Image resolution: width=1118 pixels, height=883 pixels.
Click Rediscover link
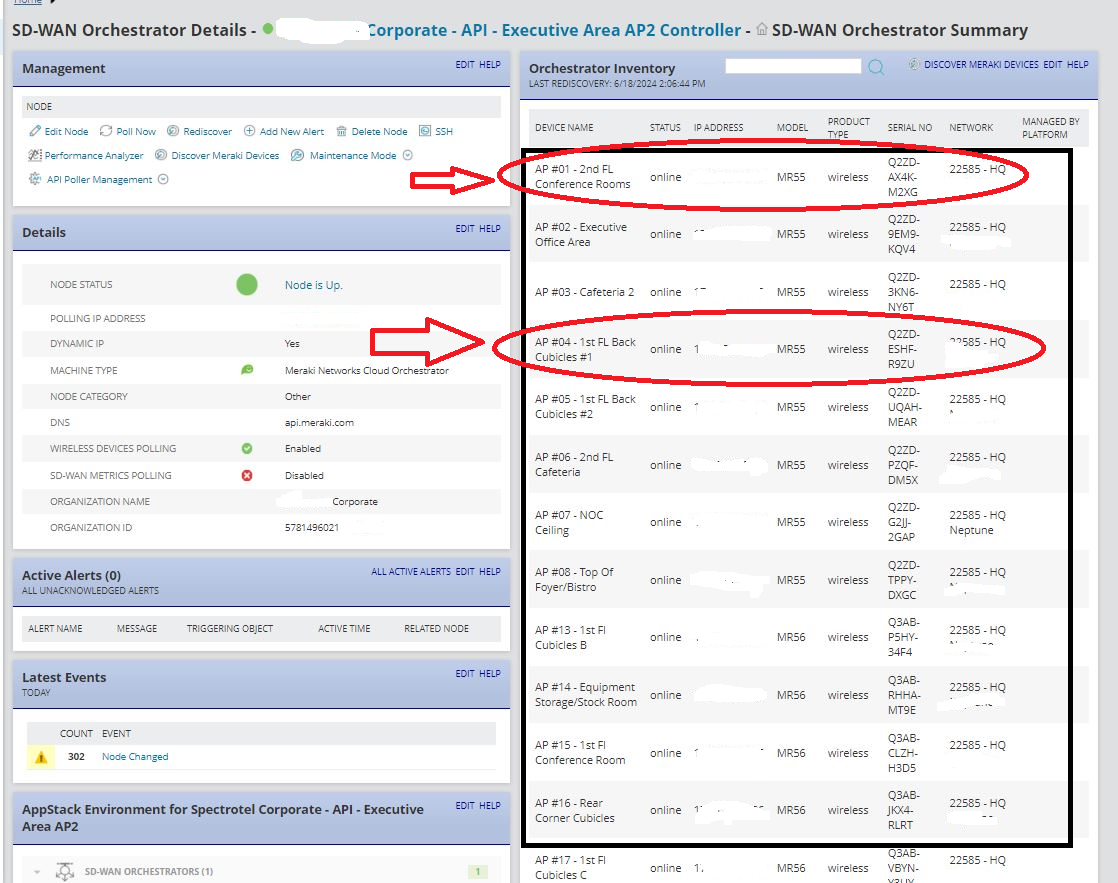[x=207, y=132]
